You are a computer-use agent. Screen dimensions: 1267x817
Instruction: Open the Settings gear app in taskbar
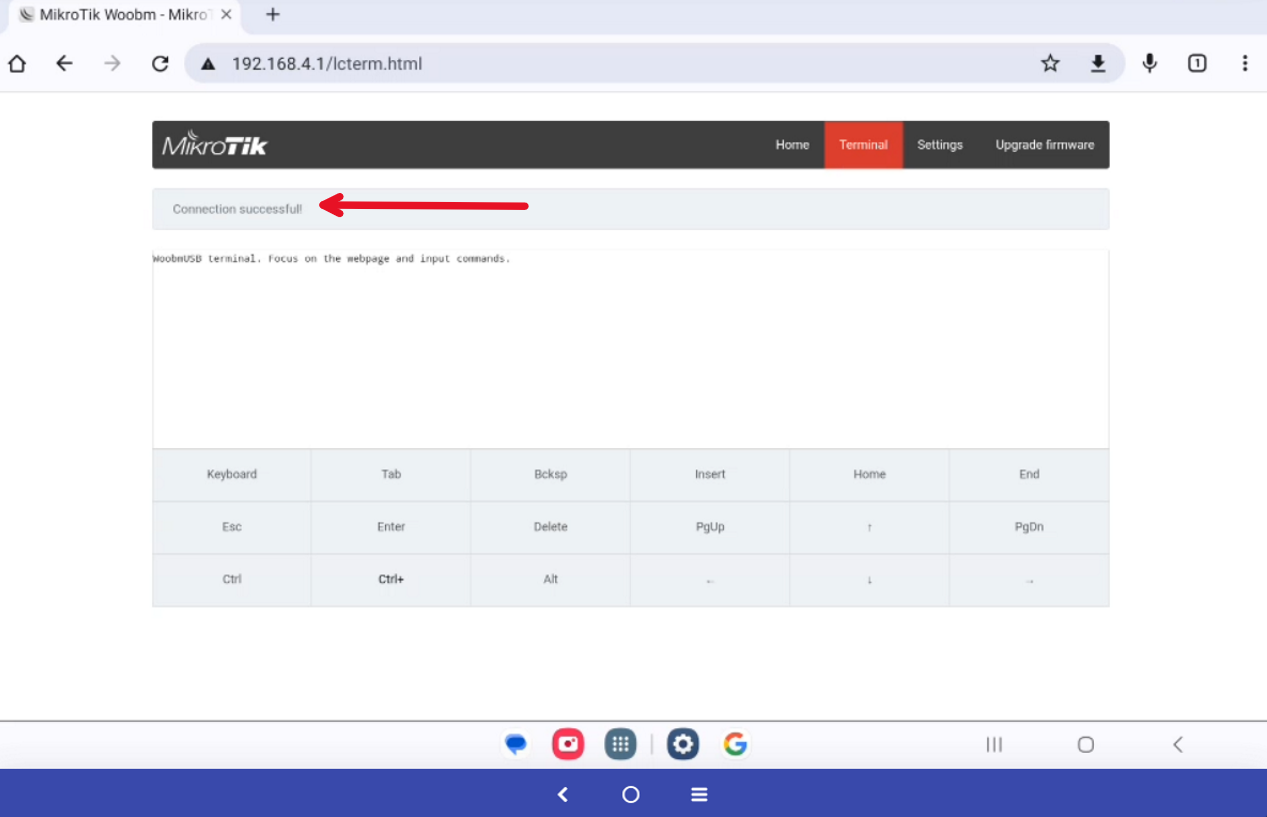point(683,744)
